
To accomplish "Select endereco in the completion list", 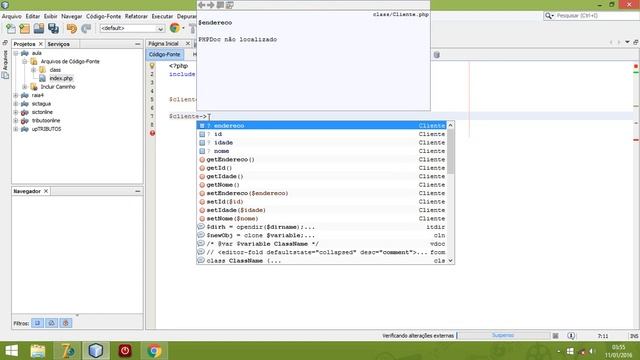I will [322, 126].
